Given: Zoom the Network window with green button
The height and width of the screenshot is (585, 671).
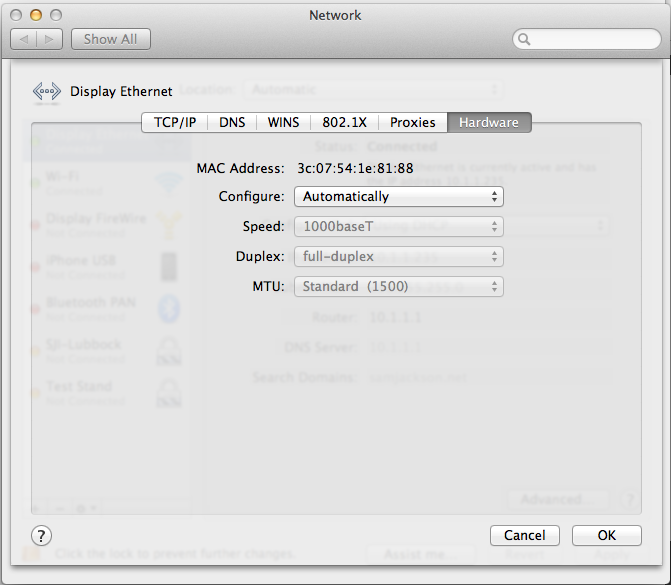Looking at the screenshot, I should tap(56, 15).
